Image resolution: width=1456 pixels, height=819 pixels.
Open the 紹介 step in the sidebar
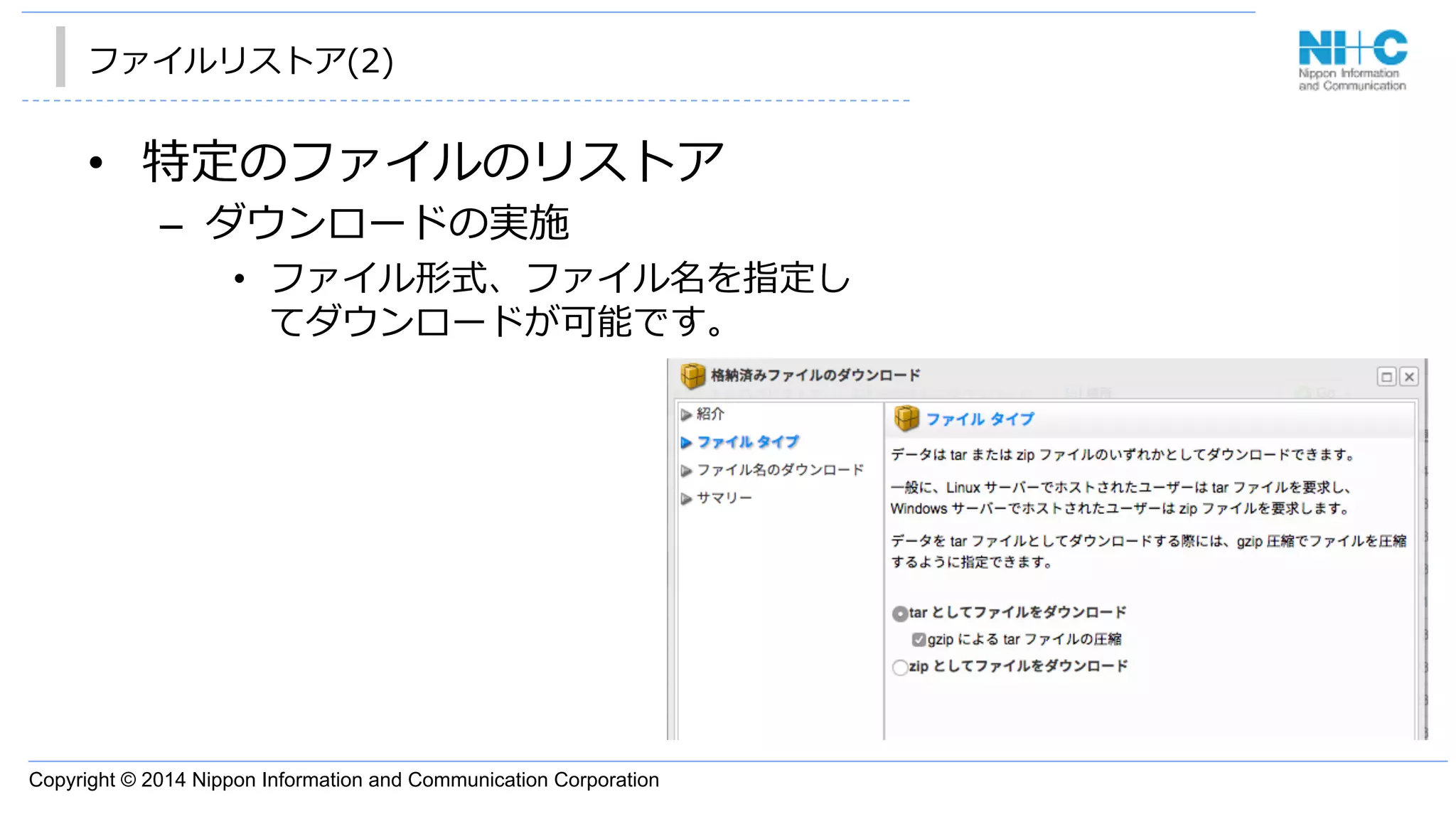tap(710, 414)
